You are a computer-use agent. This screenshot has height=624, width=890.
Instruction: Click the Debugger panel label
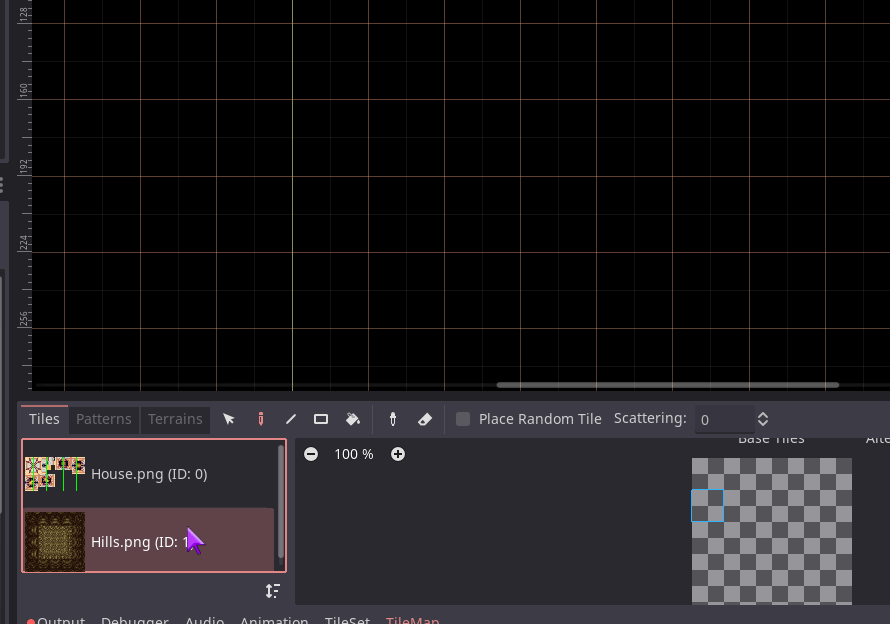tap(135, 619)
